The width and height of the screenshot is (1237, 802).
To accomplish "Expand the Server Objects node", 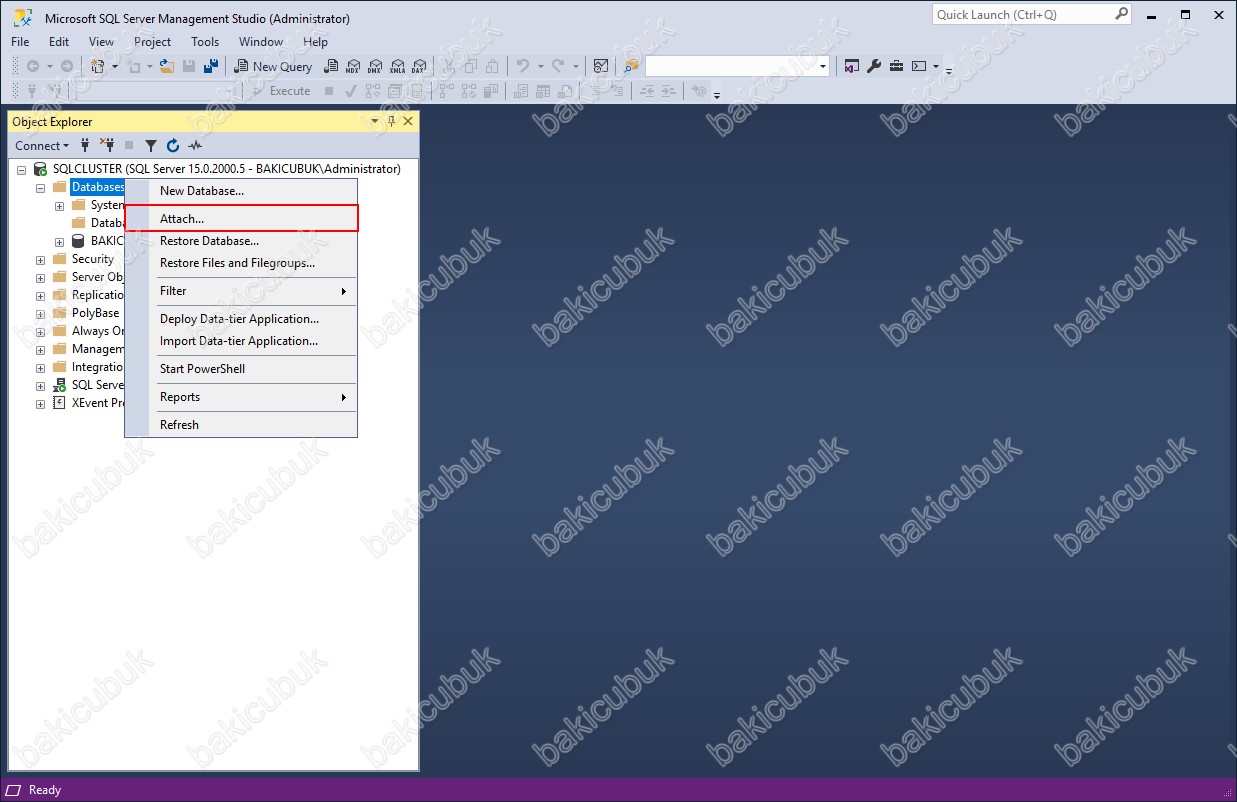I will 41,278.
